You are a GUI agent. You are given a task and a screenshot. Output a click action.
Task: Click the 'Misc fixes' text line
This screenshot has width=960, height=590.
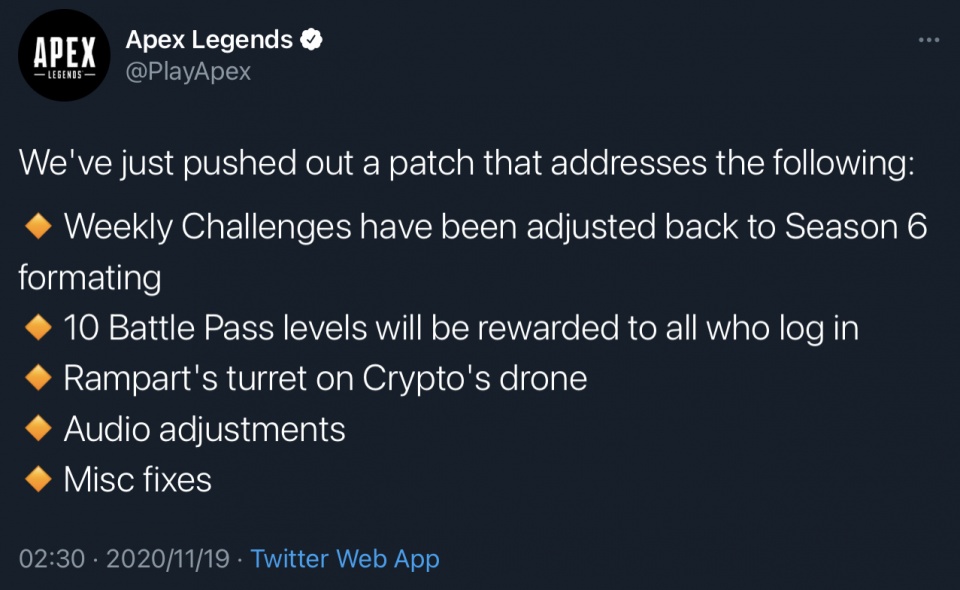point(138,479)
